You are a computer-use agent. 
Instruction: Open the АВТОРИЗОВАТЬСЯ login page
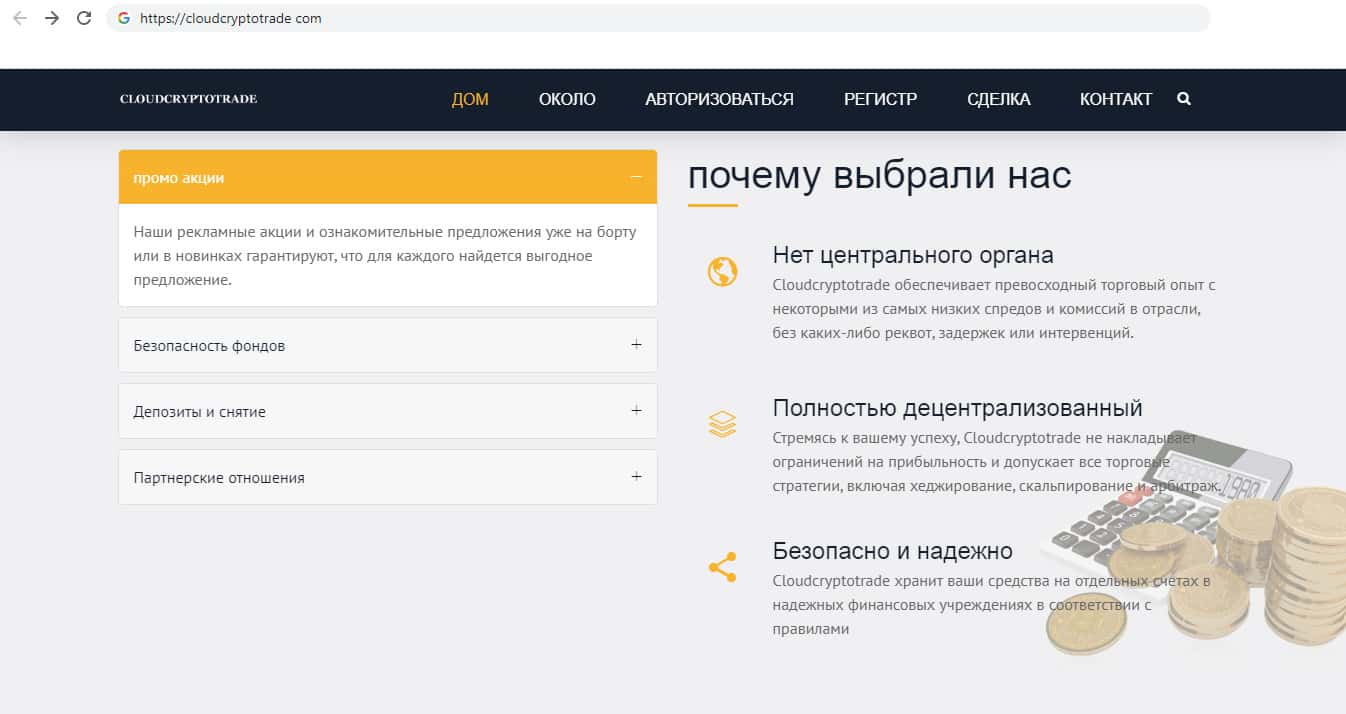719,99
